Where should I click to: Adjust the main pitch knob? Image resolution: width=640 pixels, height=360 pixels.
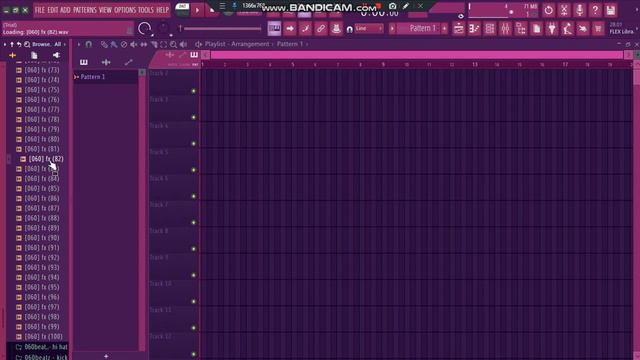tap(164, 29)
